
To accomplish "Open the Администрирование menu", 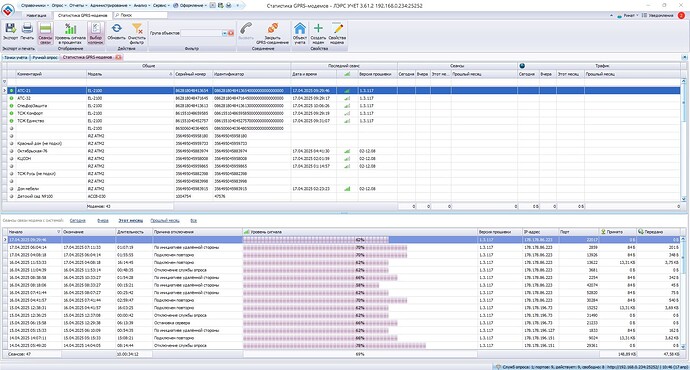I will tap(110, 6).
